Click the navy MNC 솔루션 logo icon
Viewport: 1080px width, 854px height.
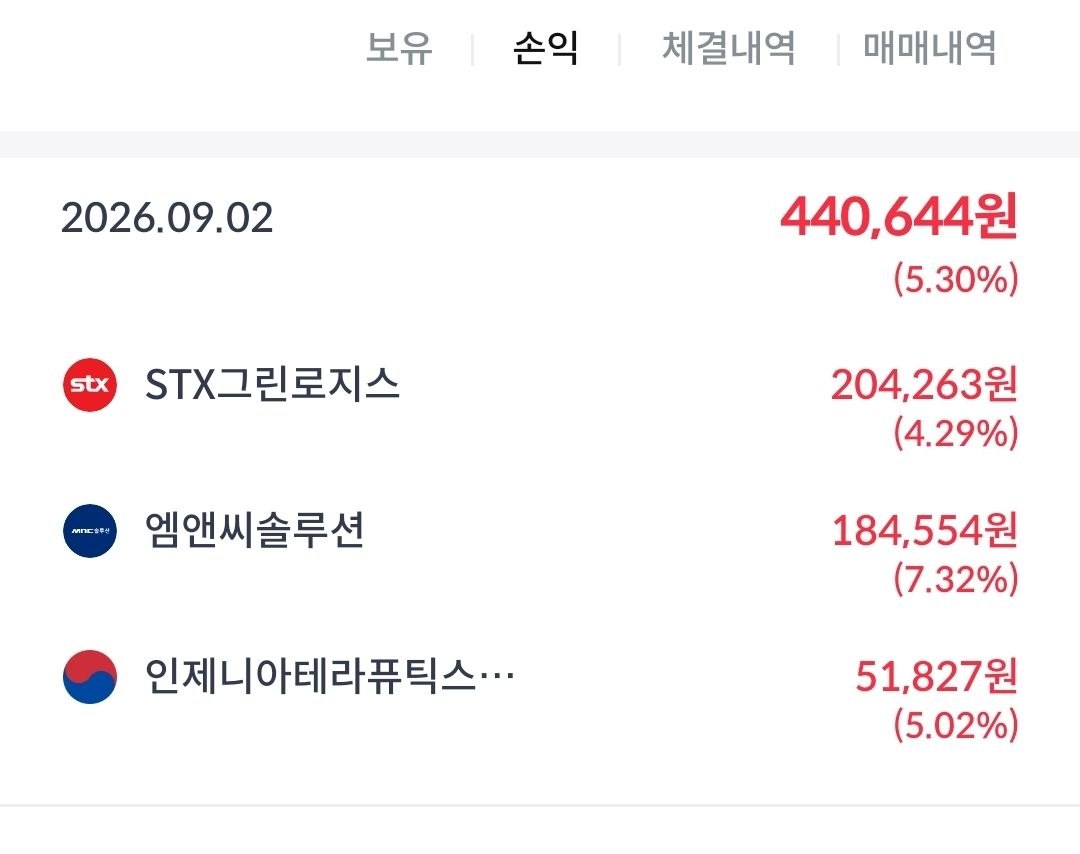pyautogui.click(x=90, y=530)
